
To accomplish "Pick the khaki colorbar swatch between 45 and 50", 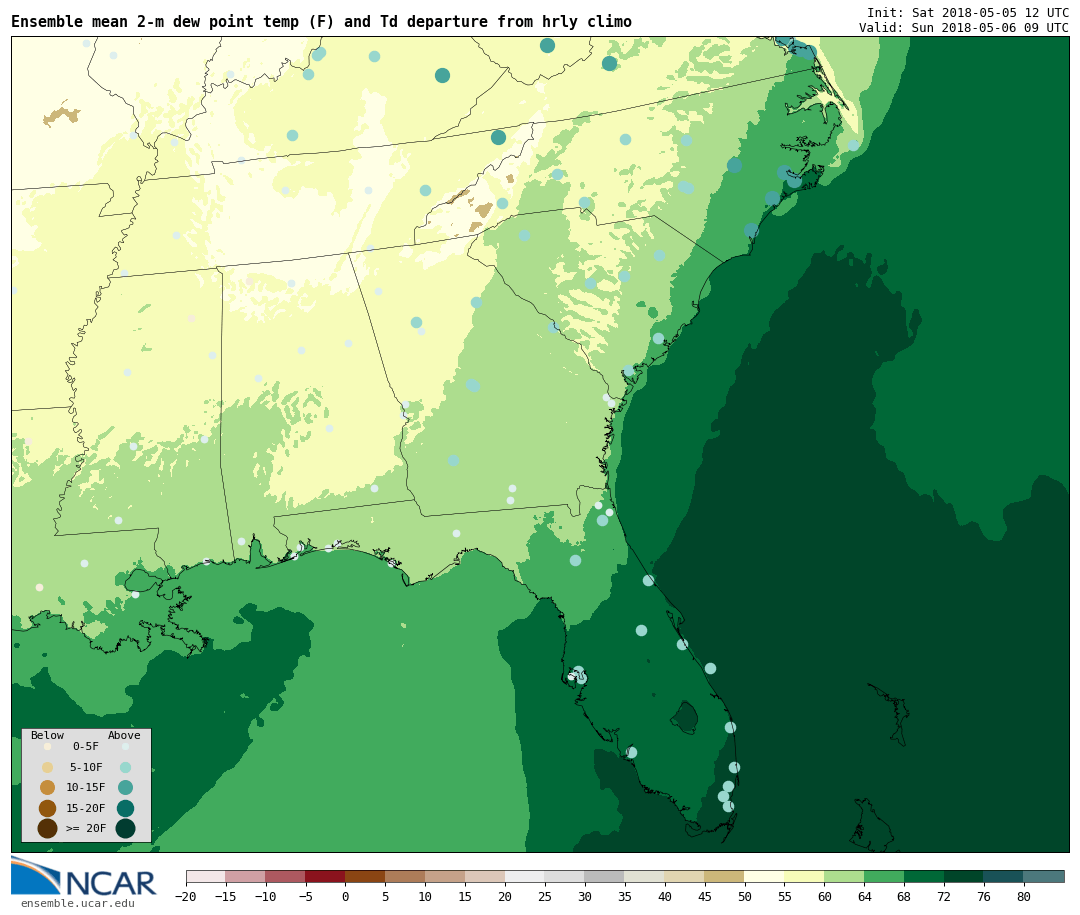I will tap(725, 877).
